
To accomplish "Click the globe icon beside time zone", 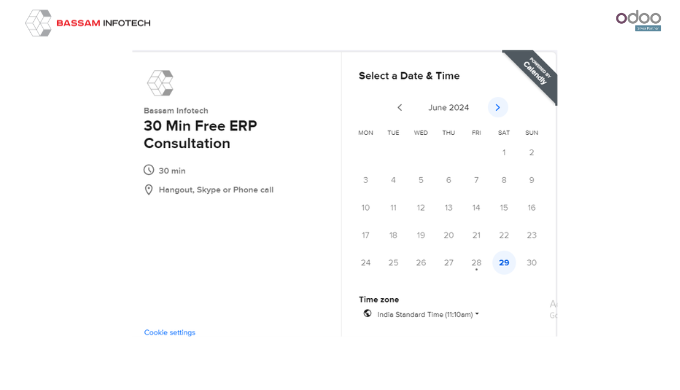I will pos(367,313).
